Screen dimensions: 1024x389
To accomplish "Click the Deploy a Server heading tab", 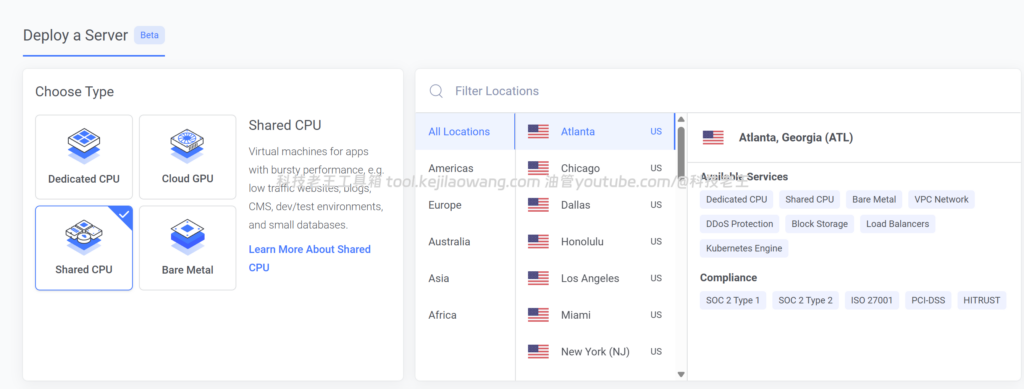I will [76, 35].
